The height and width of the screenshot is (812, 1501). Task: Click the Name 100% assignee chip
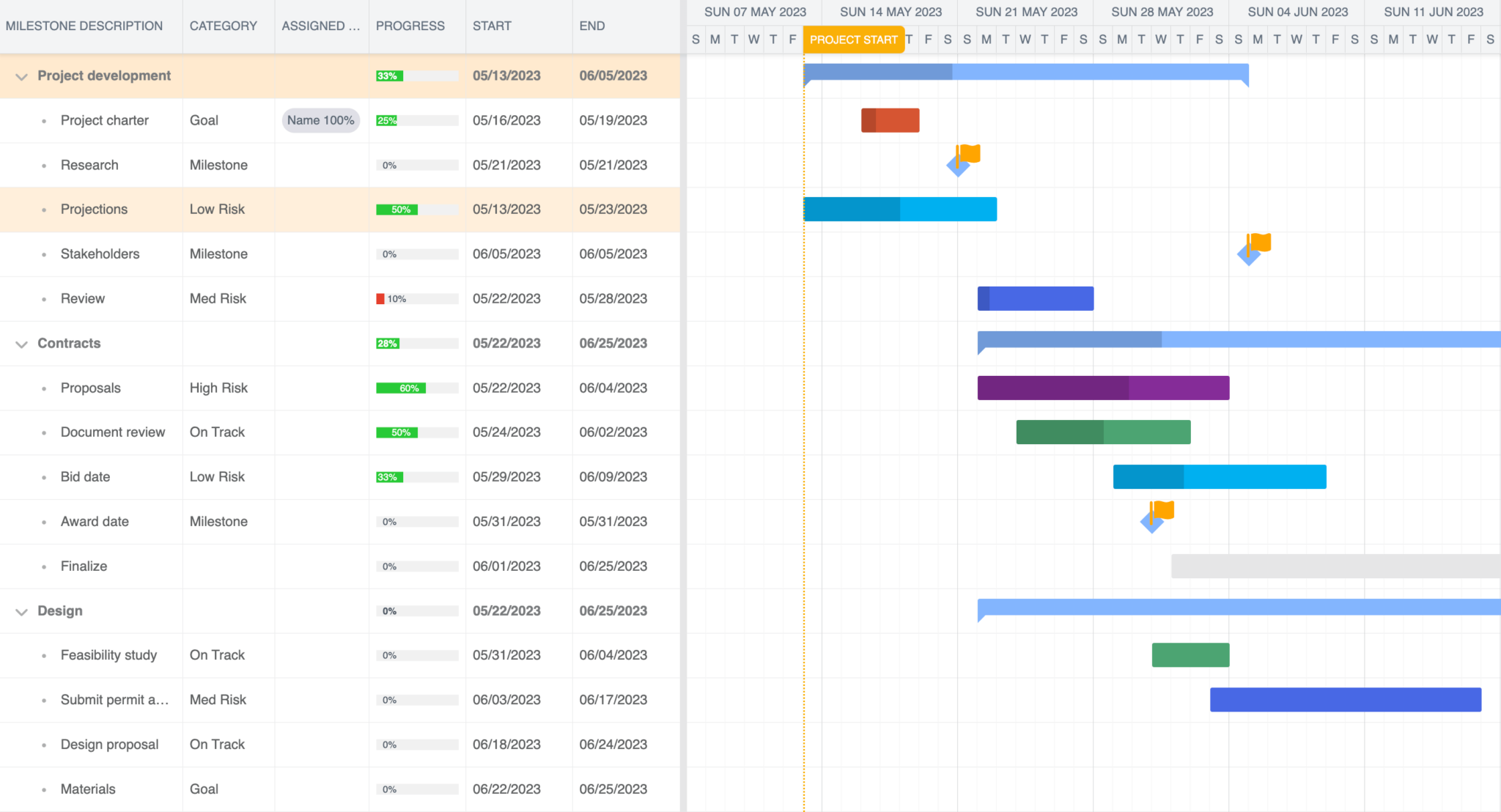click(x=321, y=120)
